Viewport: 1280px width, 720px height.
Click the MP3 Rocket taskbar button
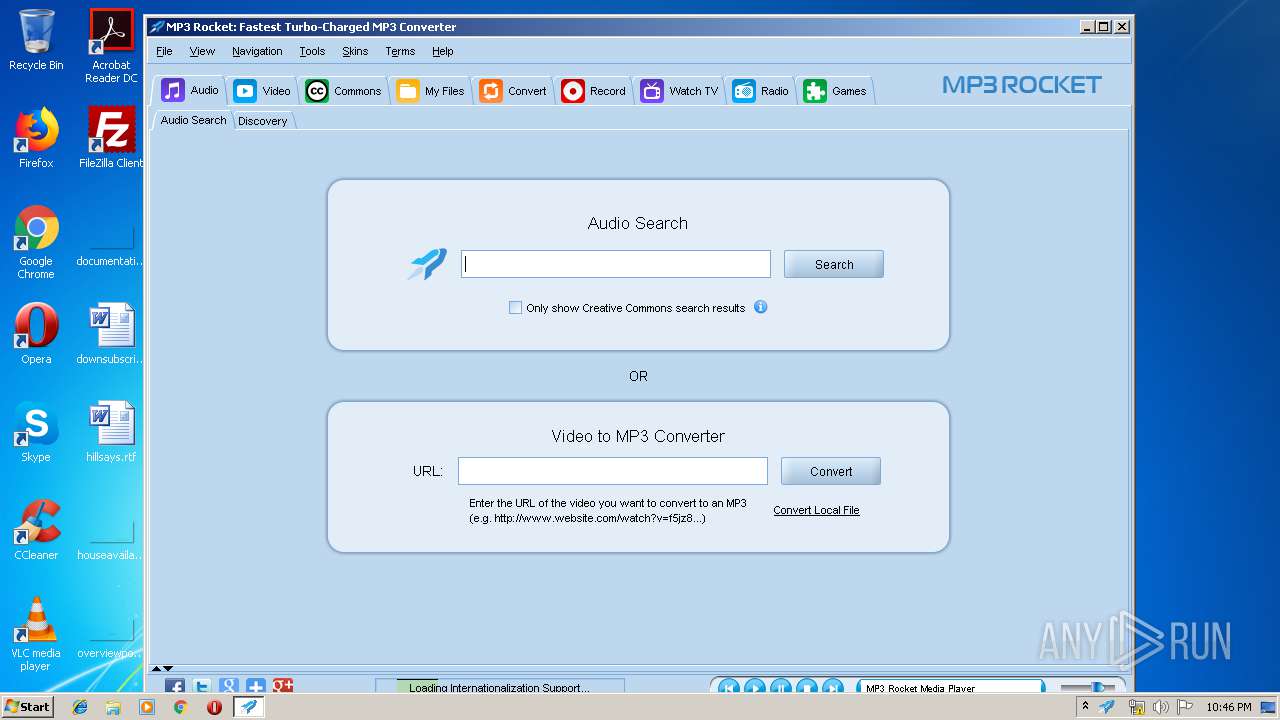coord(249,707)
